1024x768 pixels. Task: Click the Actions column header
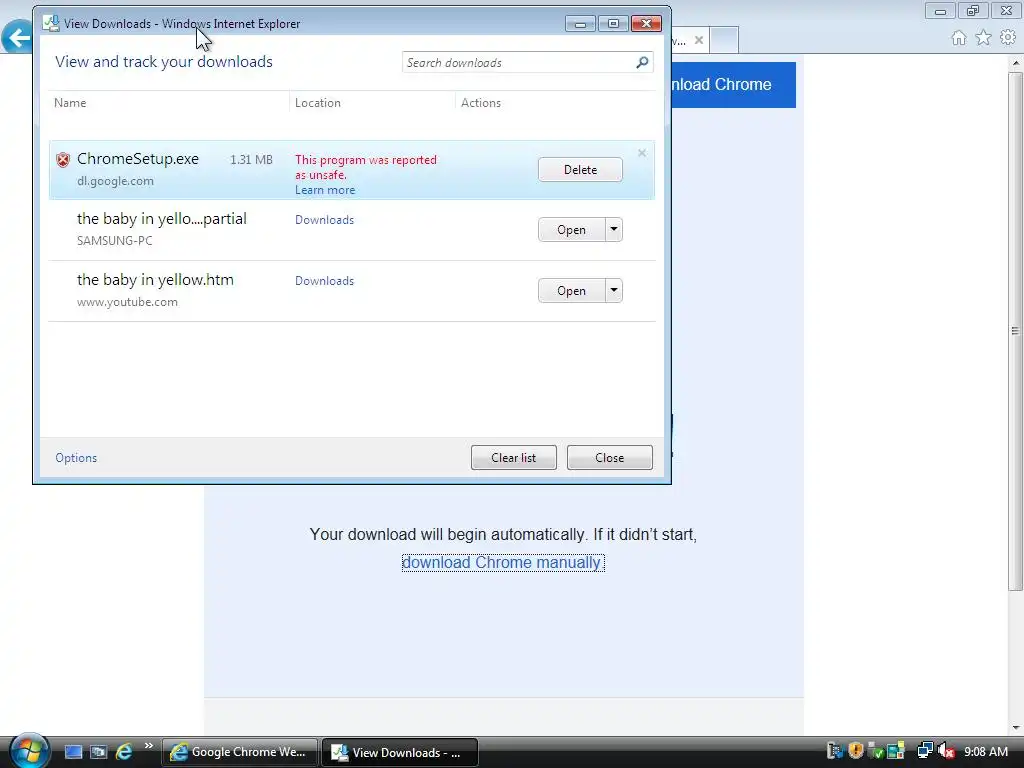pyautogui.click(x=481, y=103)
